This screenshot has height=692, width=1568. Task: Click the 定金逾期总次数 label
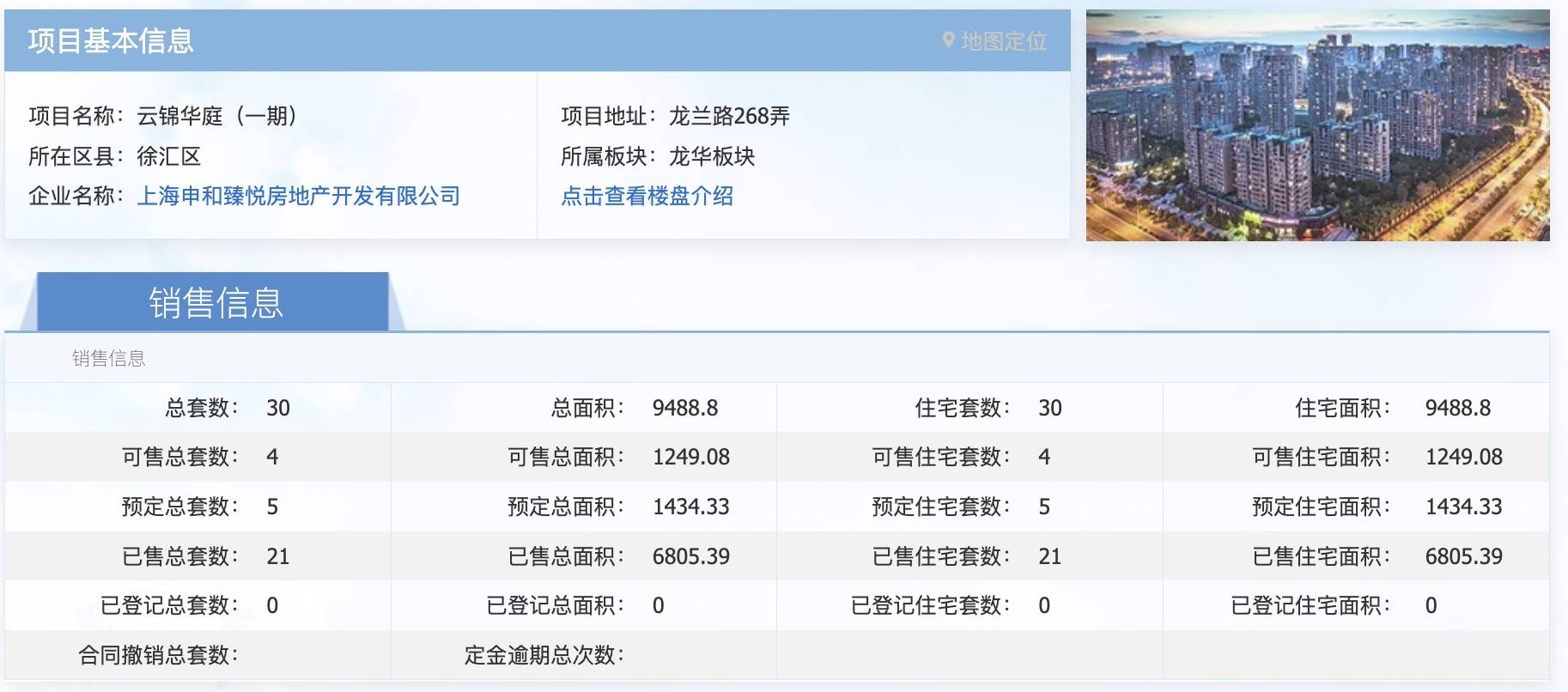pyautogui.click(x=544, y=655)
